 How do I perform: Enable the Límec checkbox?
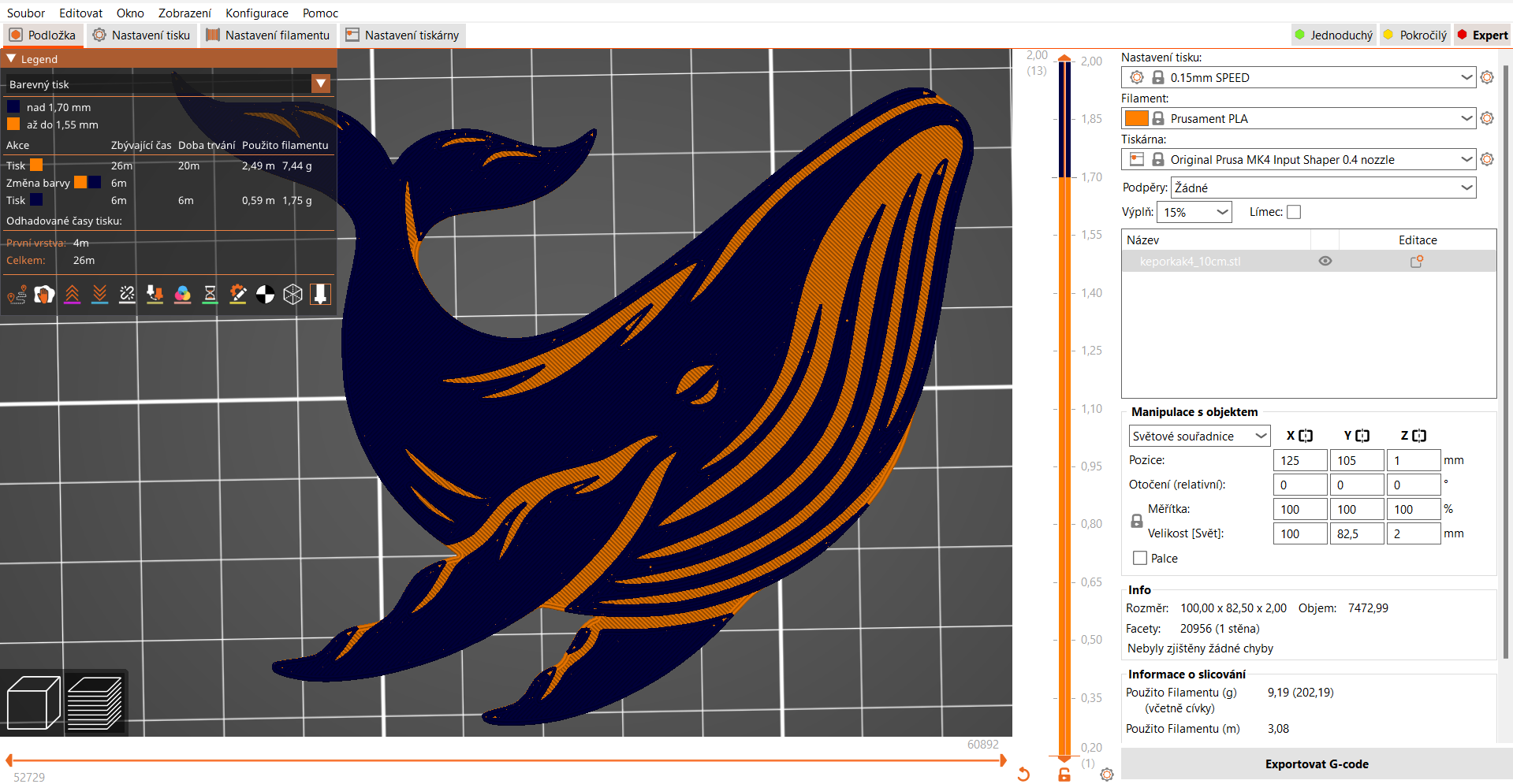[x=1294, y=212]
